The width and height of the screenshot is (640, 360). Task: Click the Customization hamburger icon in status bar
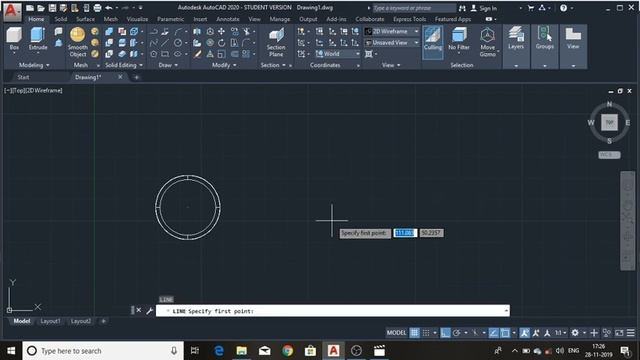pyautogui.click(x=631, y=333)
